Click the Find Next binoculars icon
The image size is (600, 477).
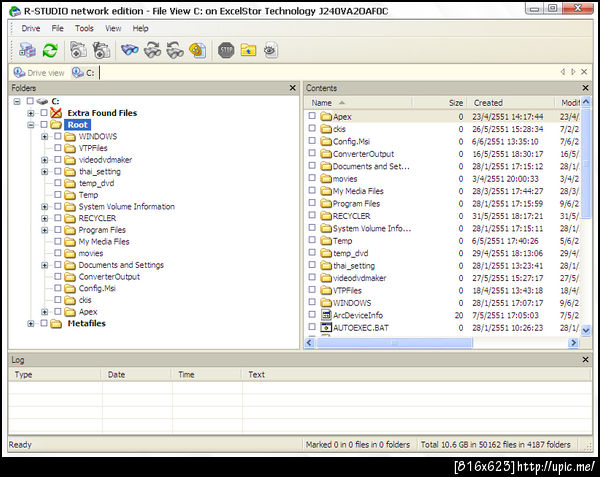click(x=152, y=50)
